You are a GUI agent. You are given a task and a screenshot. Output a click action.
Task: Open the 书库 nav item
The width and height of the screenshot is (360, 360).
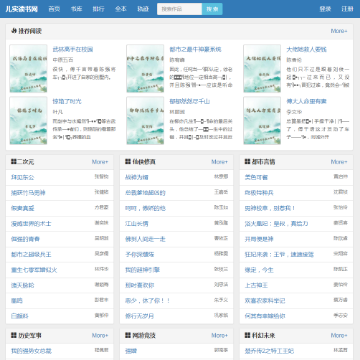(76, 9)
